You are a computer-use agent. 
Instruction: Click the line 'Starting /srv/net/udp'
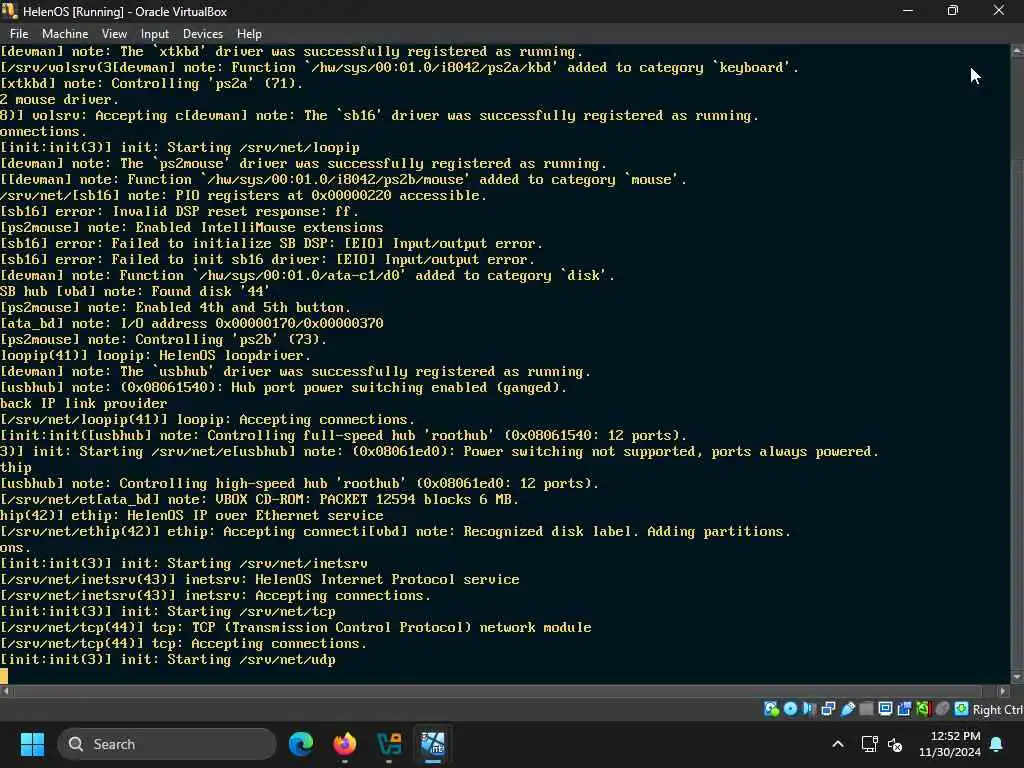point(168,659)
